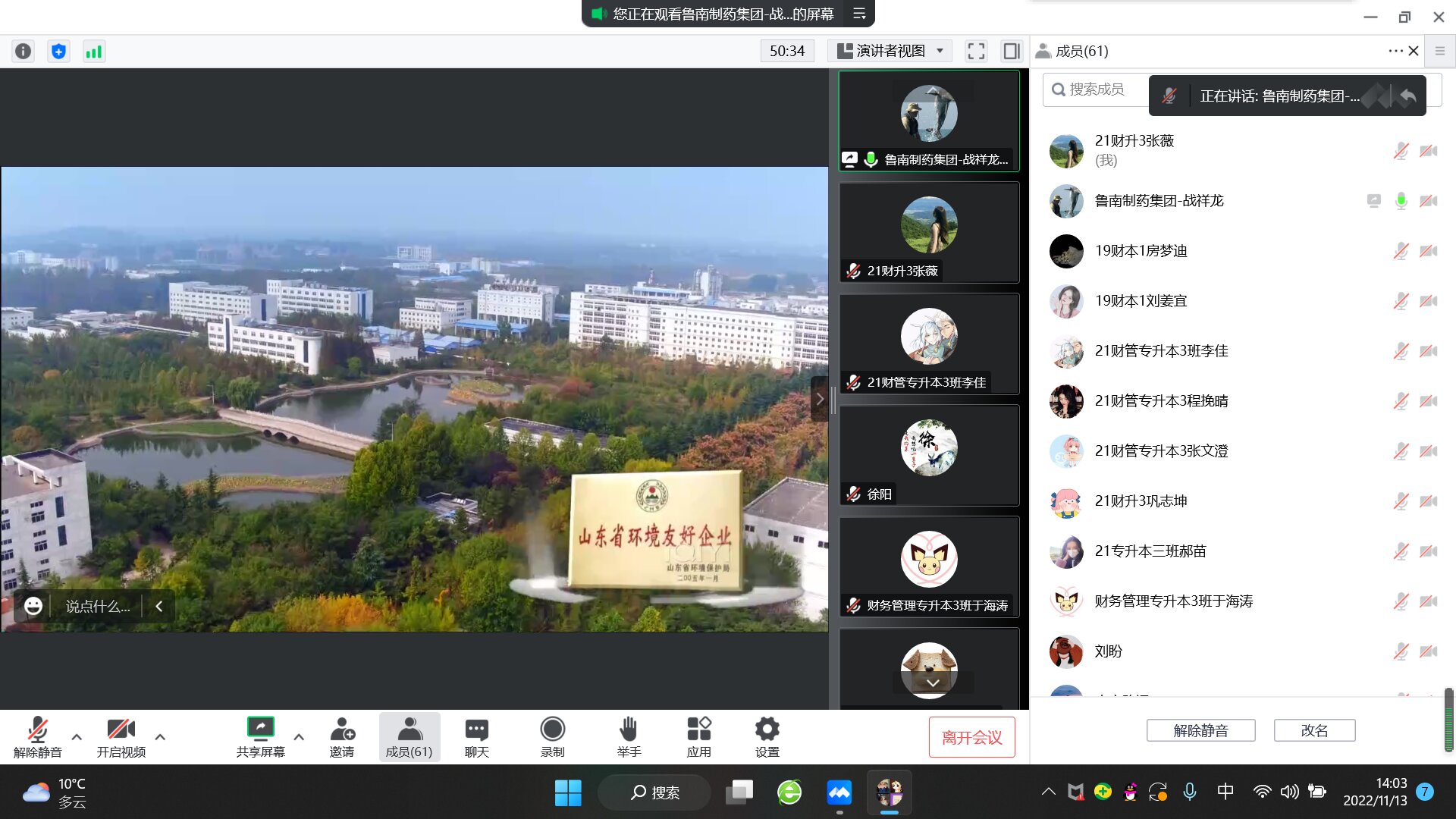This screenshot has width=1456, height=819.
Task: Click the 改名 rename button
Action: click(1314, 730)
